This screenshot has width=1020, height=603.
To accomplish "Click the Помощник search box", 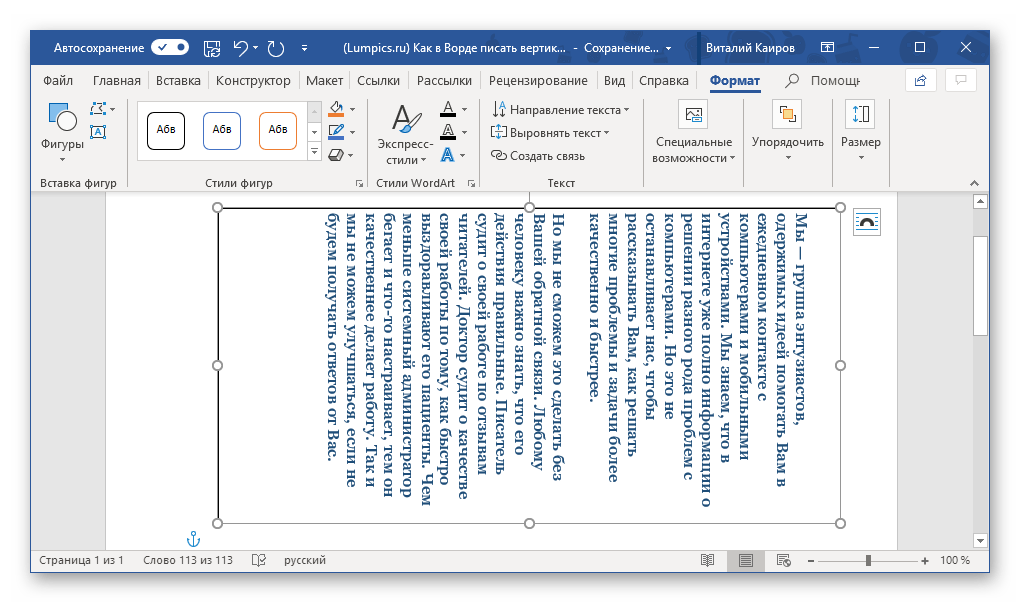I will [824, 81].
